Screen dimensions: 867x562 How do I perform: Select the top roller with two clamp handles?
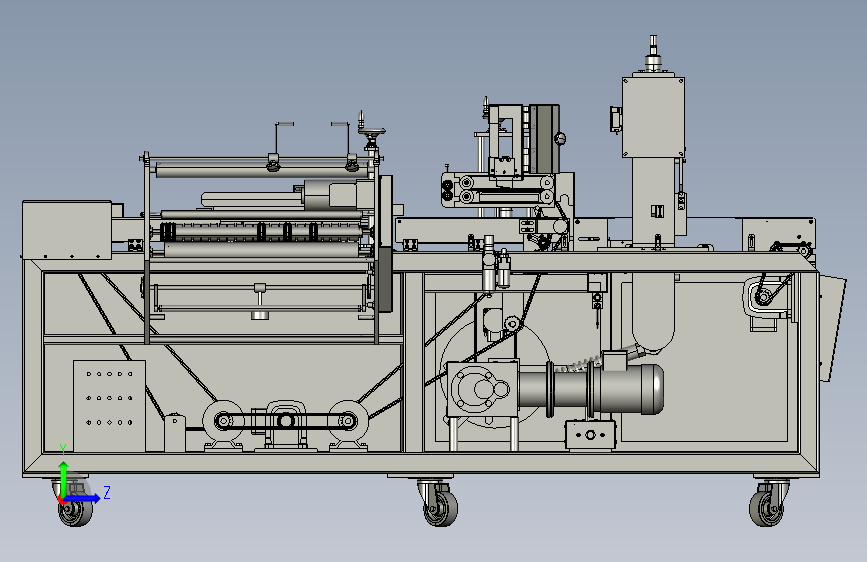[x=262, y=170]
